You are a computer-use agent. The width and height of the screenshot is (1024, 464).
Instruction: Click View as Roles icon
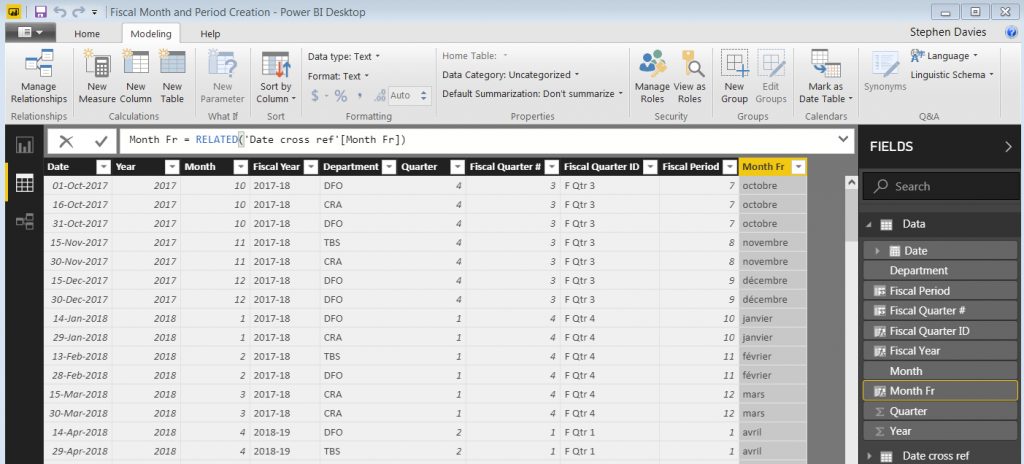tap(690, 78)
